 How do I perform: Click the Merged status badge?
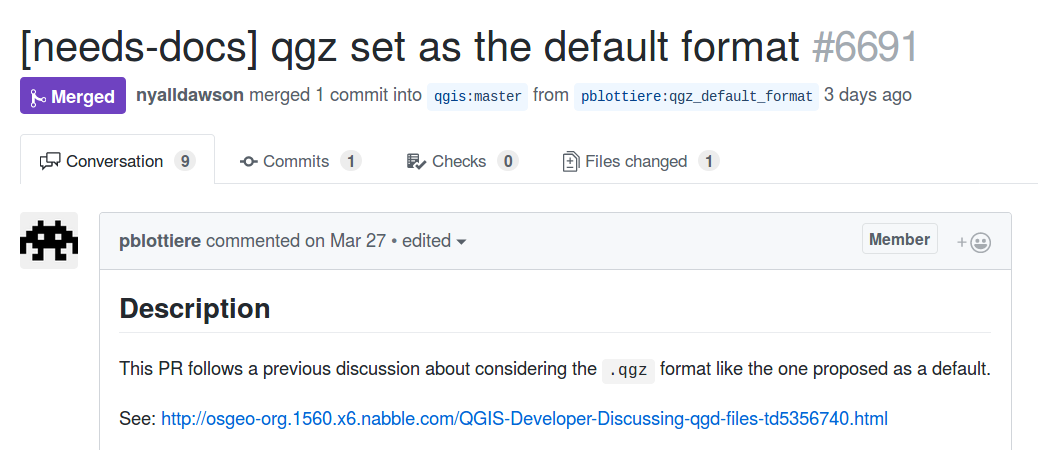pyautogui.click(x=73, y=96)
